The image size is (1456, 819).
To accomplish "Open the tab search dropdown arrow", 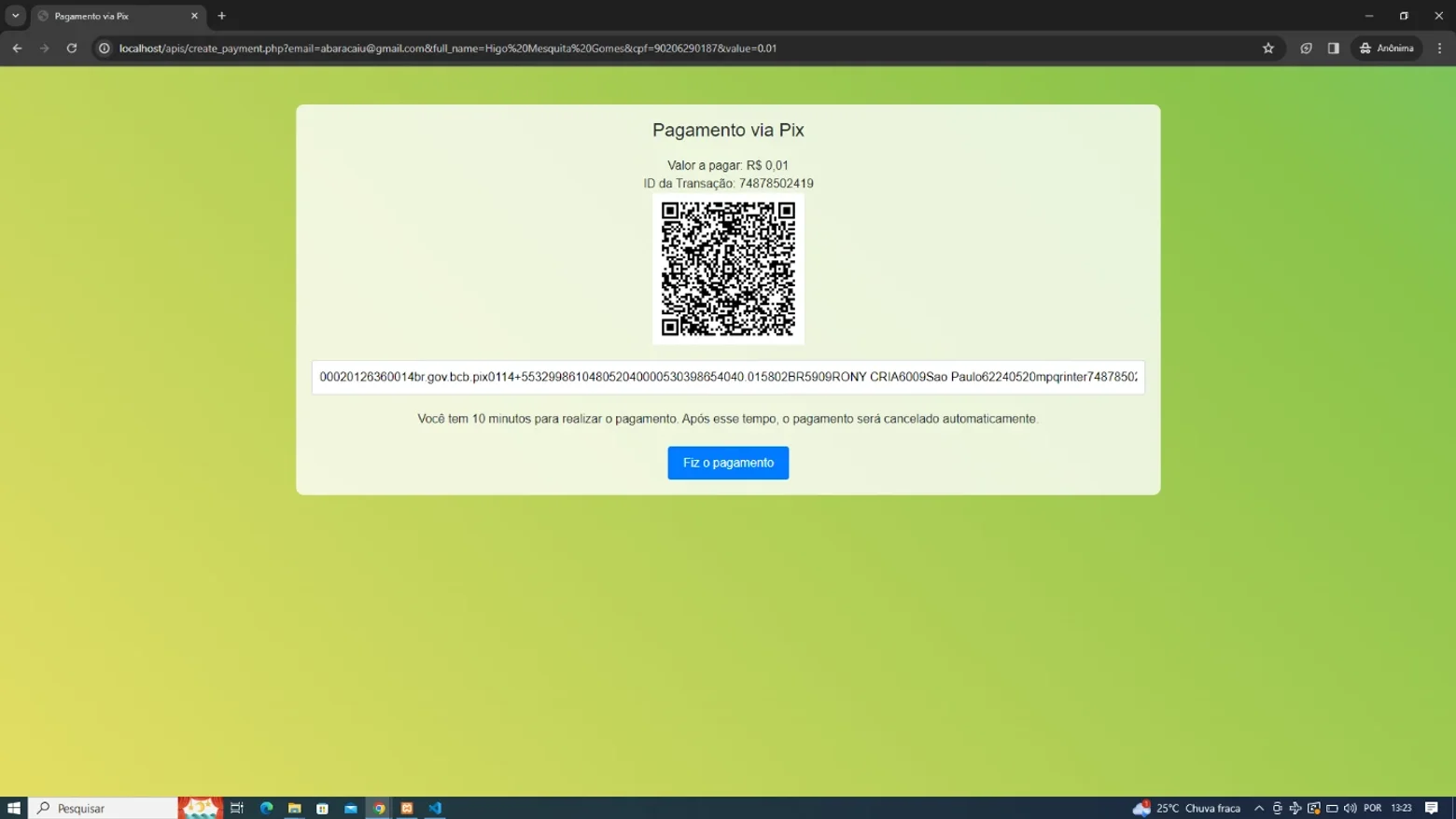I will click(16, 16).
